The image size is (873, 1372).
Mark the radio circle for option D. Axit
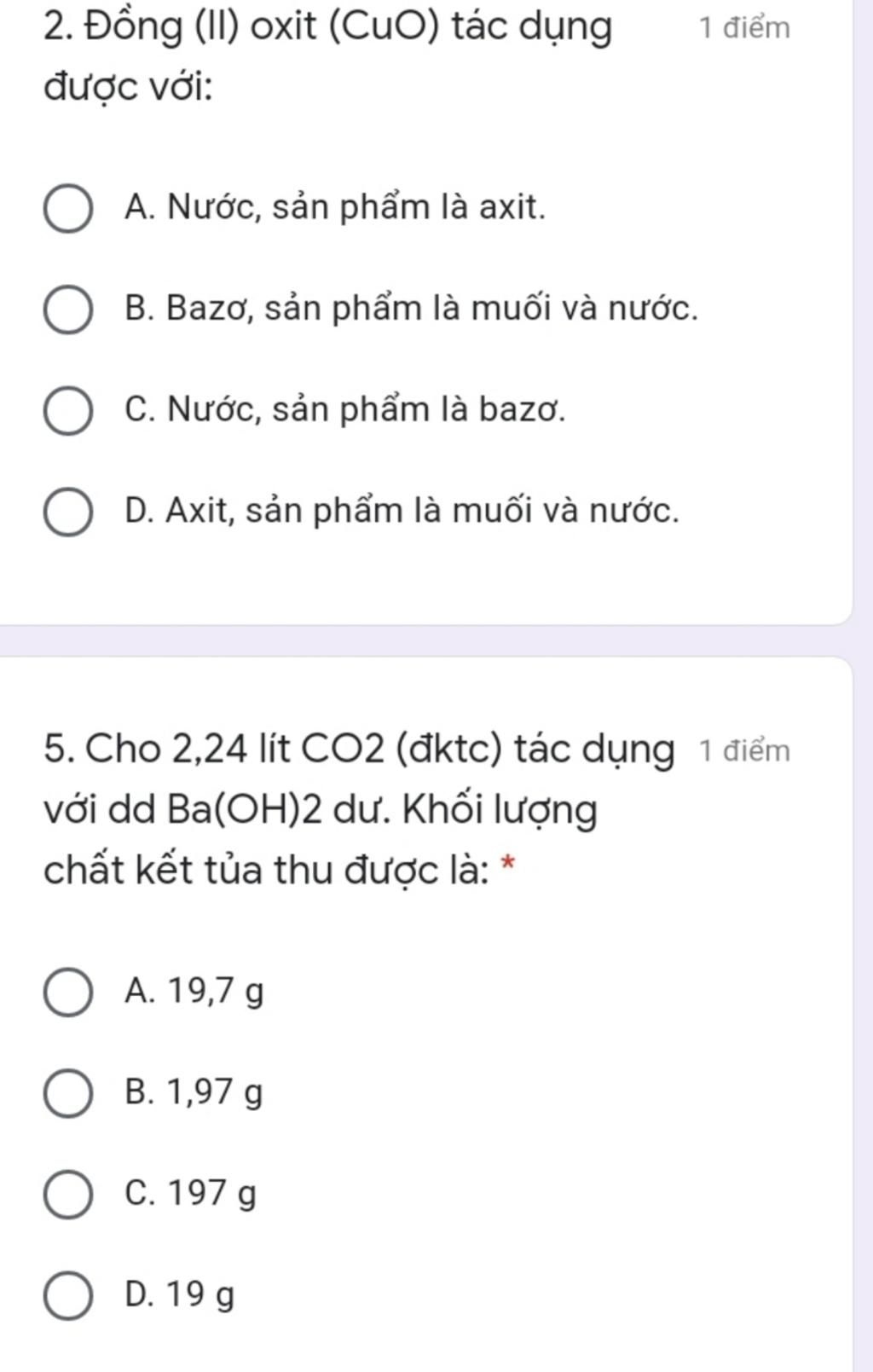[x=68, y=512]
